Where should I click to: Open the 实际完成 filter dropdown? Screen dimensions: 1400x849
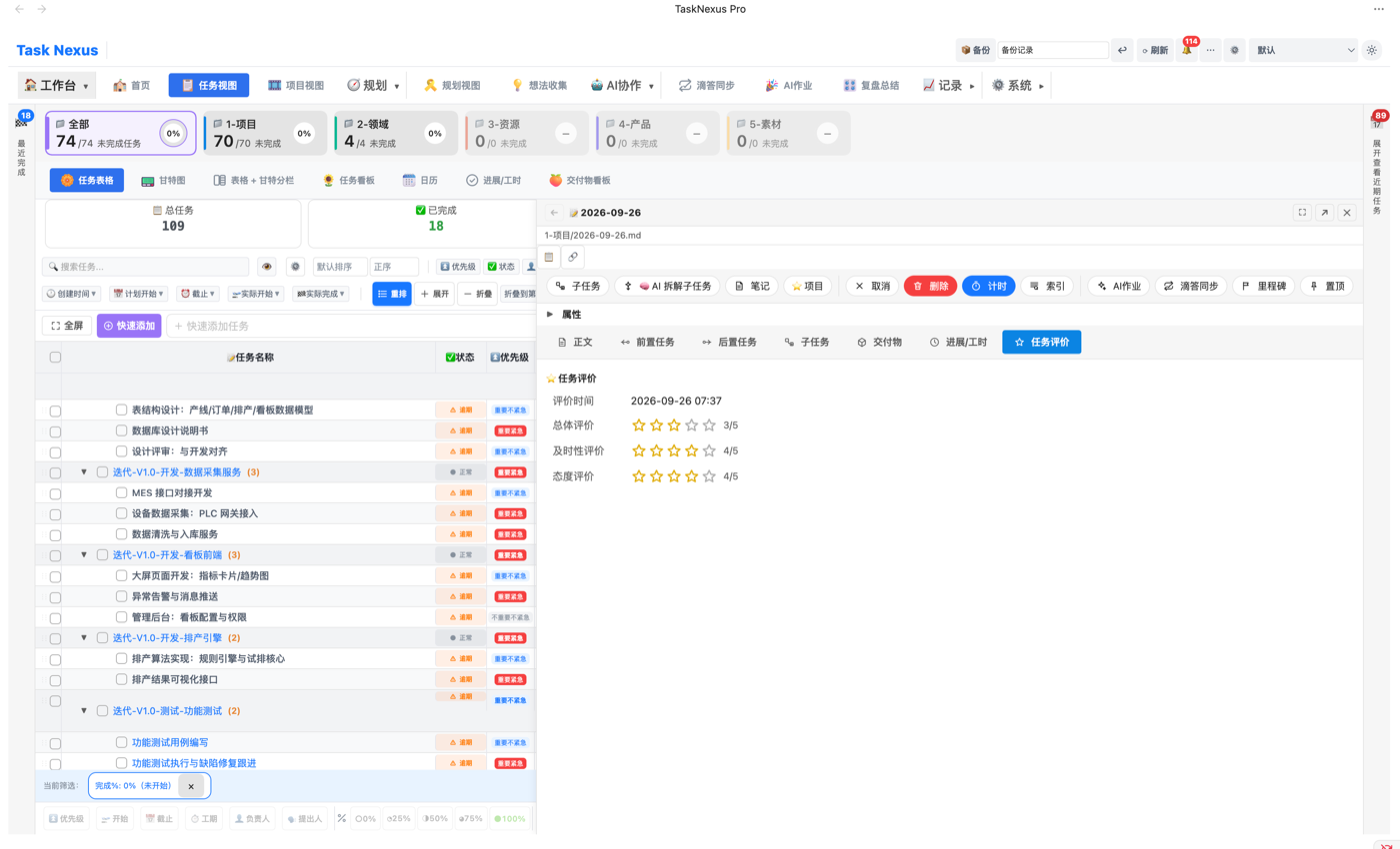click(320, 294)
